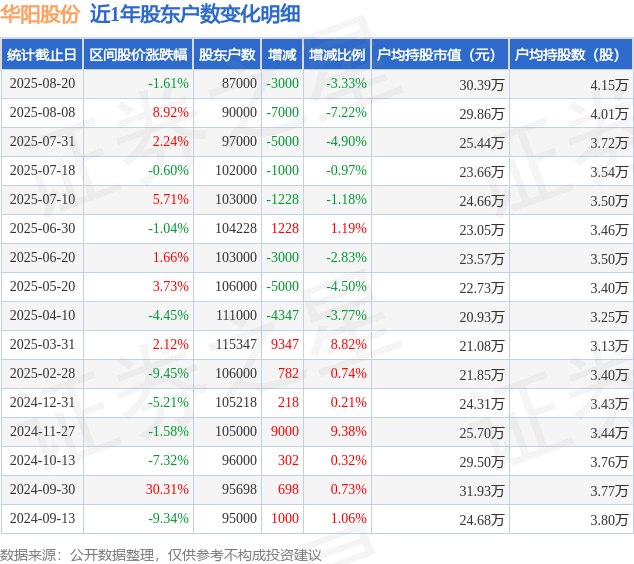Click the change value -7000

(x=283, y=112)
